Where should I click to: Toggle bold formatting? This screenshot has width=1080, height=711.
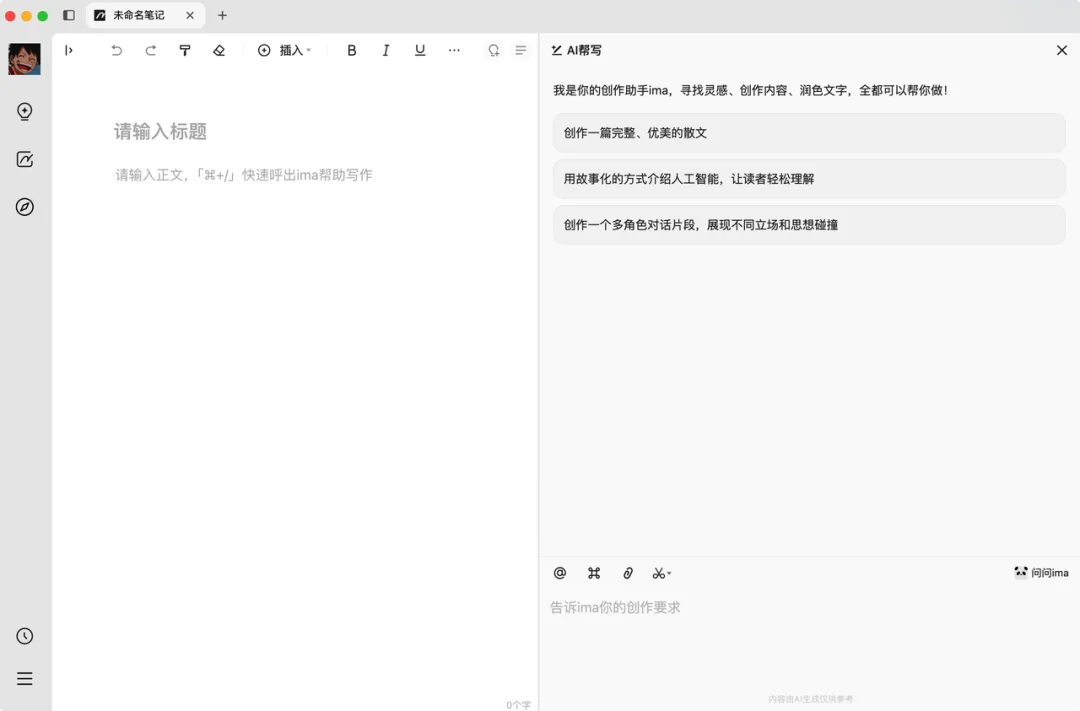point(352,50)
